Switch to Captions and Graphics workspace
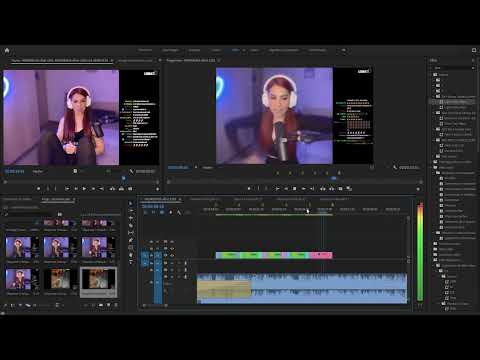Image resolution: width=480 pixels, height=360 pixels. (284, 50)
